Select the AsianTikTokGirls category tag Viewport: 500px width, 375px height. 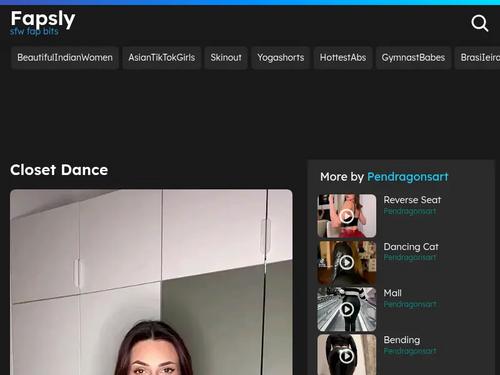tap(162, 58)
